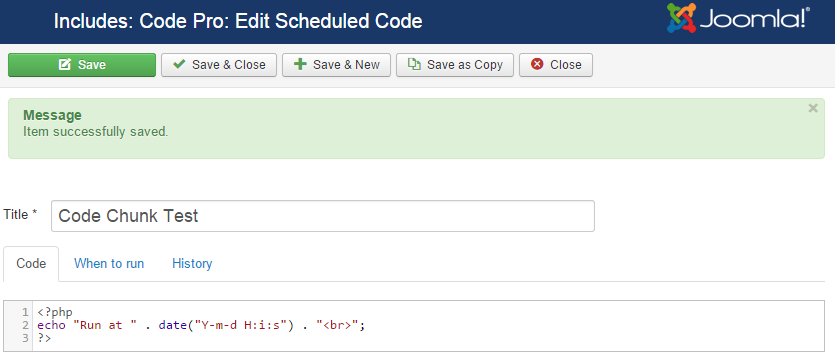Viewport: 835px width, 361px height.
Task: Click inside the Title input field
Action: coord(323,216)
